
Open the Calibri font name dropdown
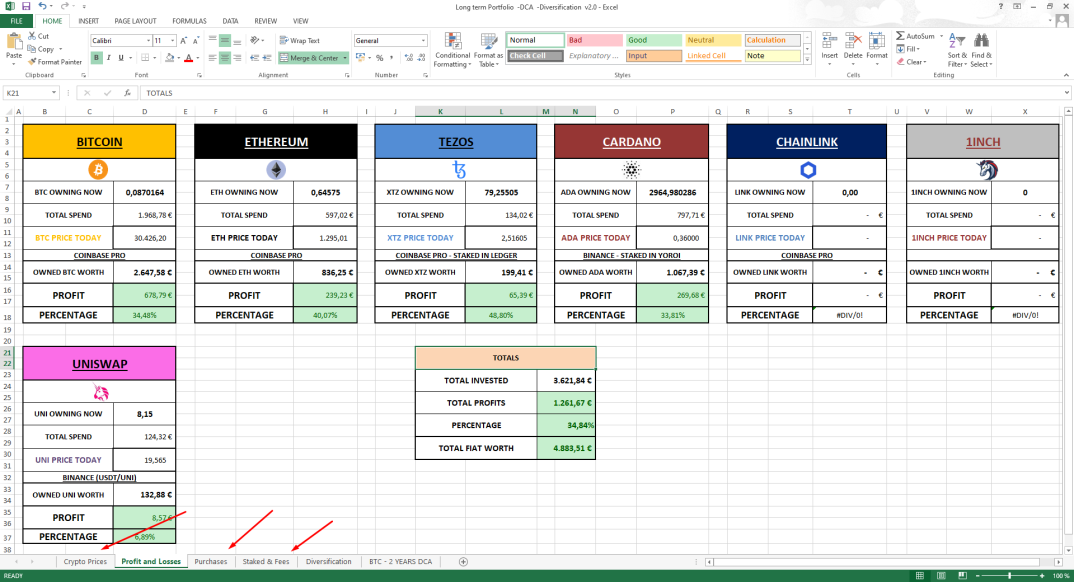(147, 40)
